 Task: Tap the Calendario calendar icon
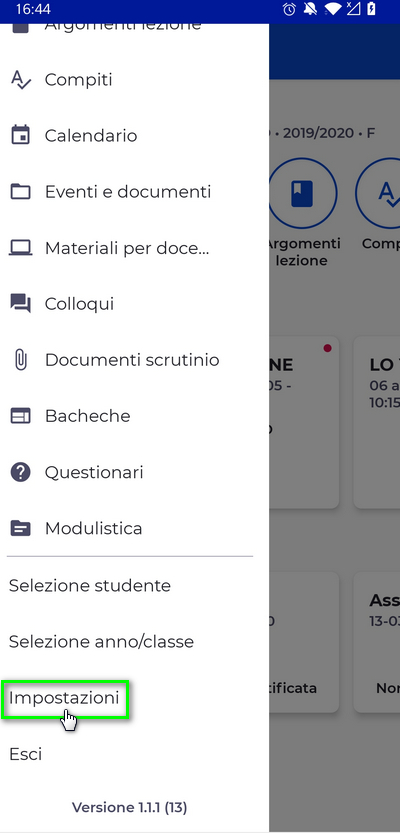pos(21,135)
